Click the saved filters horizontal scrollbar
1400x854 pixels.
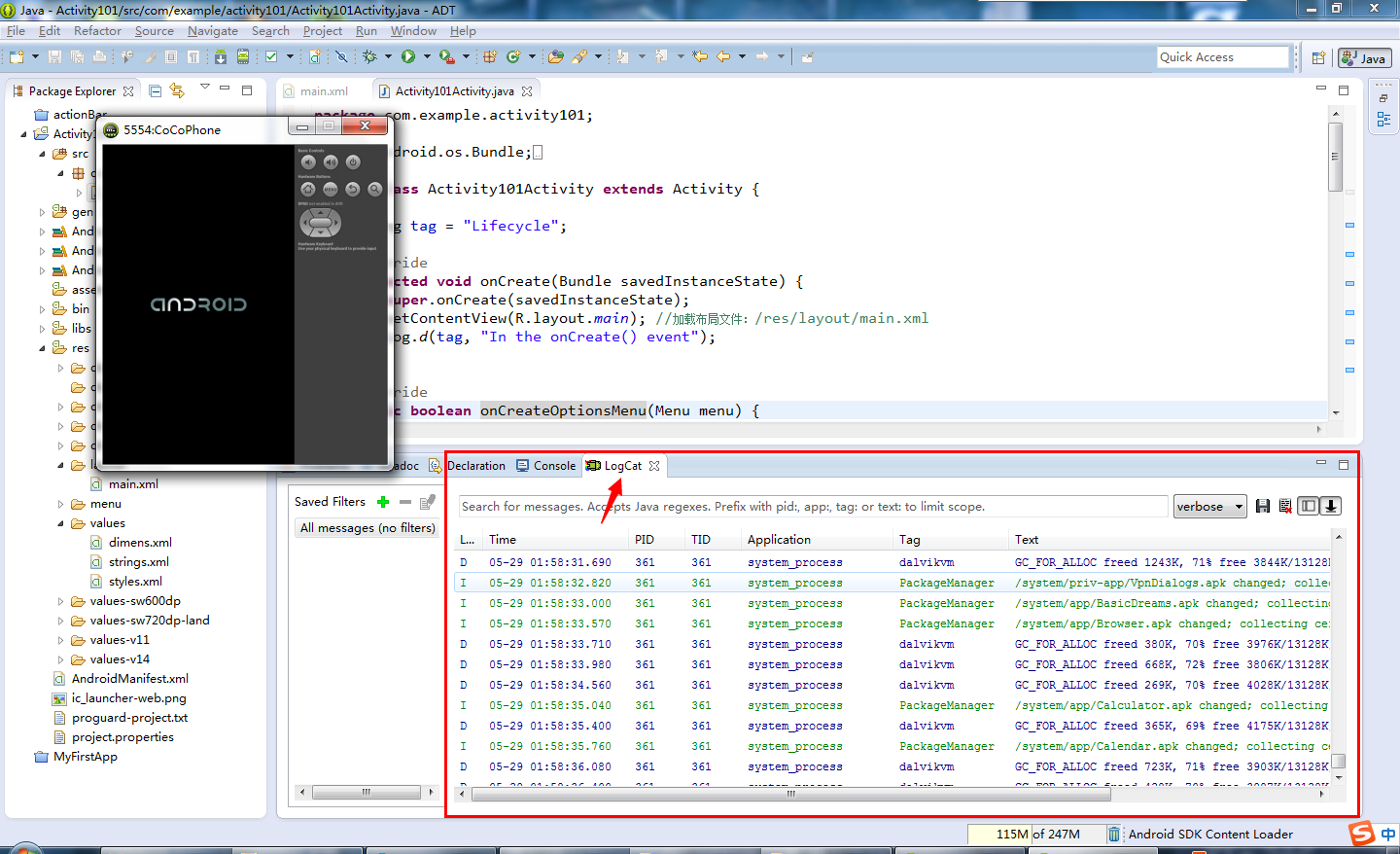[x=367, y=792]
